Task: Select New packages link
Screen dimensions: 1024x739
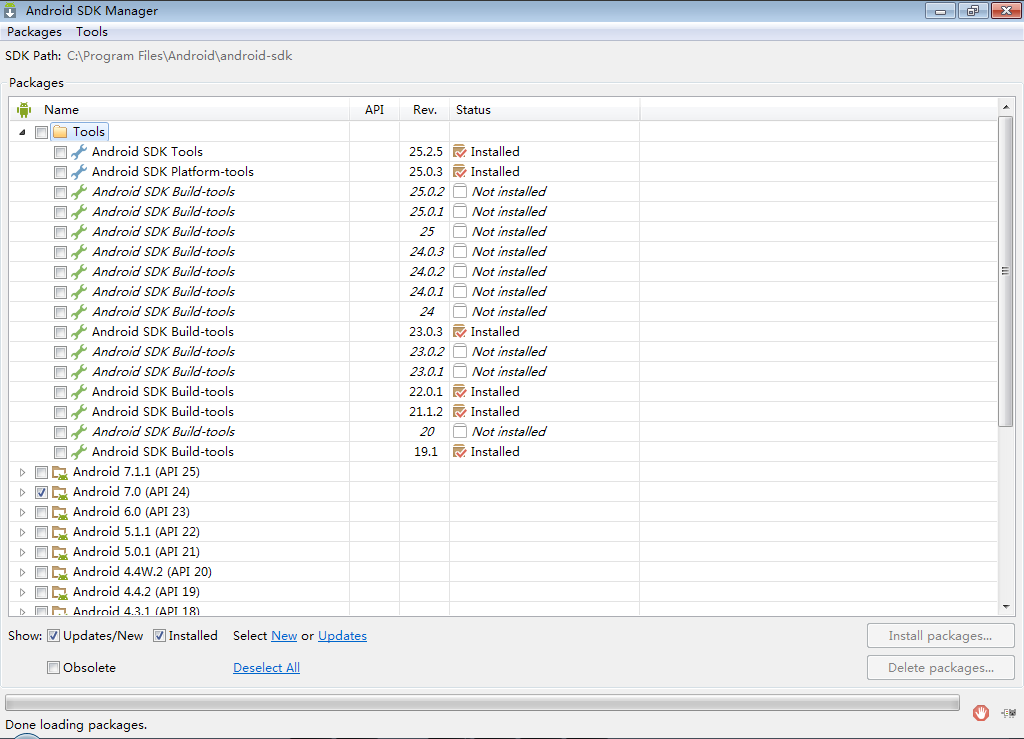Action: (284, 636)
